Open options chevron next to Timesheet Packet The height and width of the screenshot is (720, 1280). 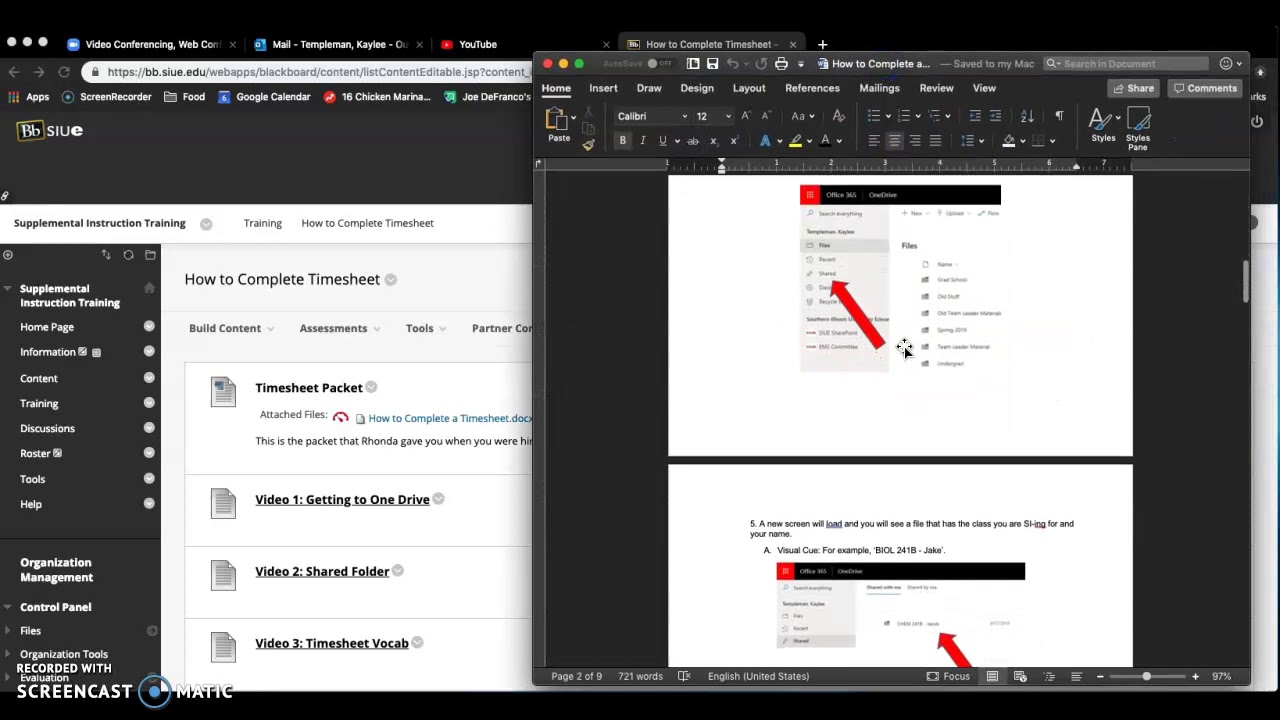pos(371,388)
